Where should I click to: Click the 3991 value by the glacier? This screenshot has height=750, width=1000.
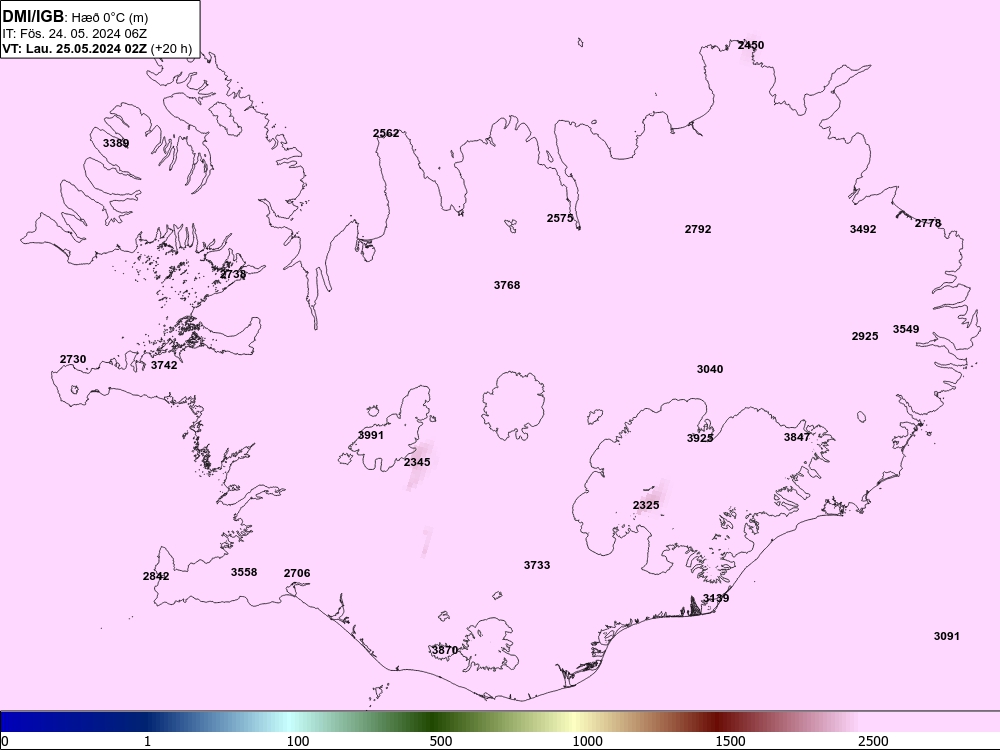click(x=371, y=435)
